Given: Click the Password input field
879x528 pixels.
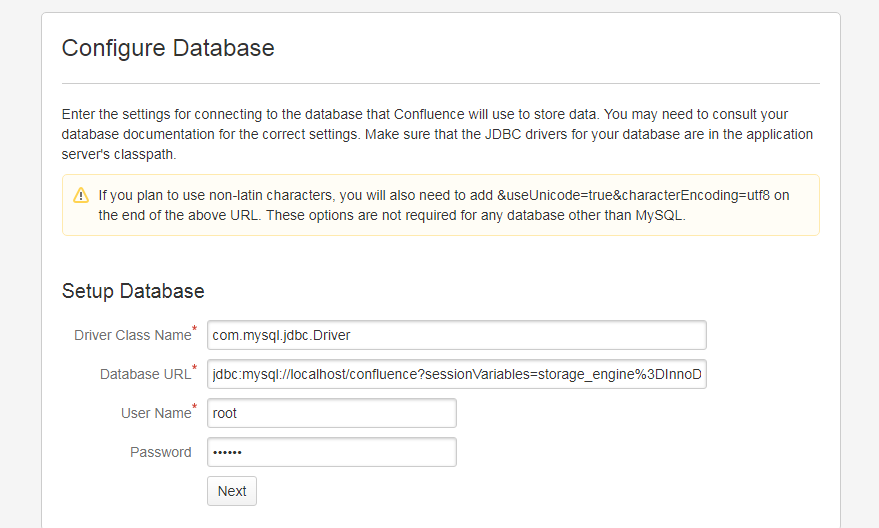Looking at the screenshot, I should 332,452.
